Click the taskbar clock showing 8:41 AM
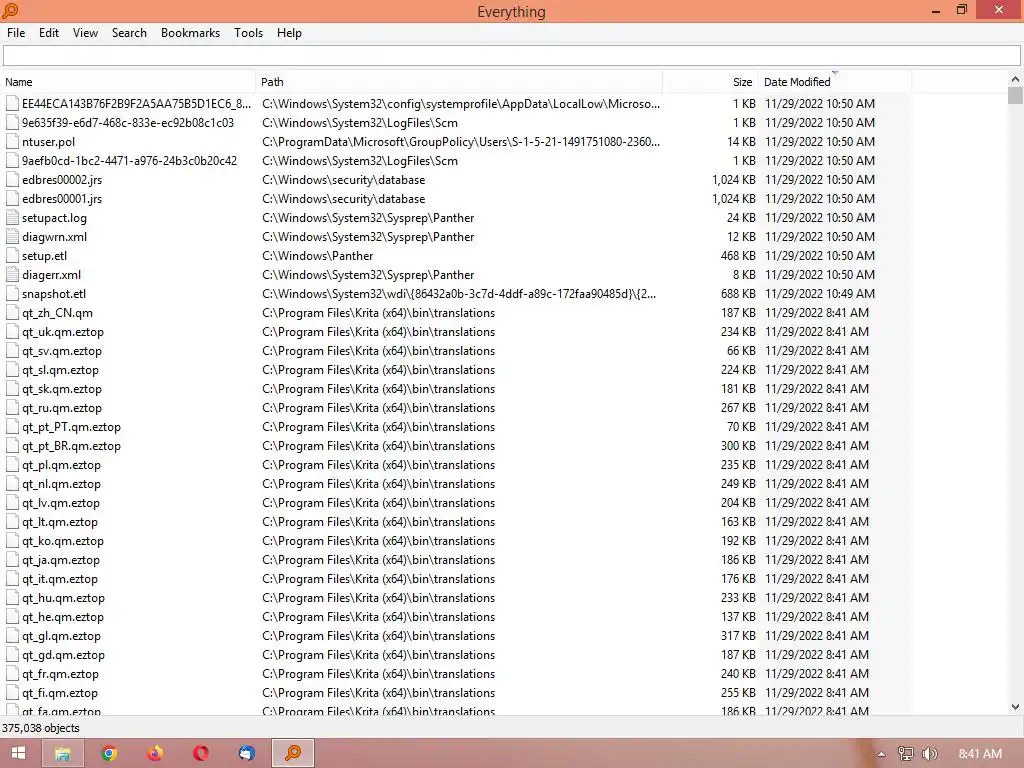1024x768 pixels. 980,754
